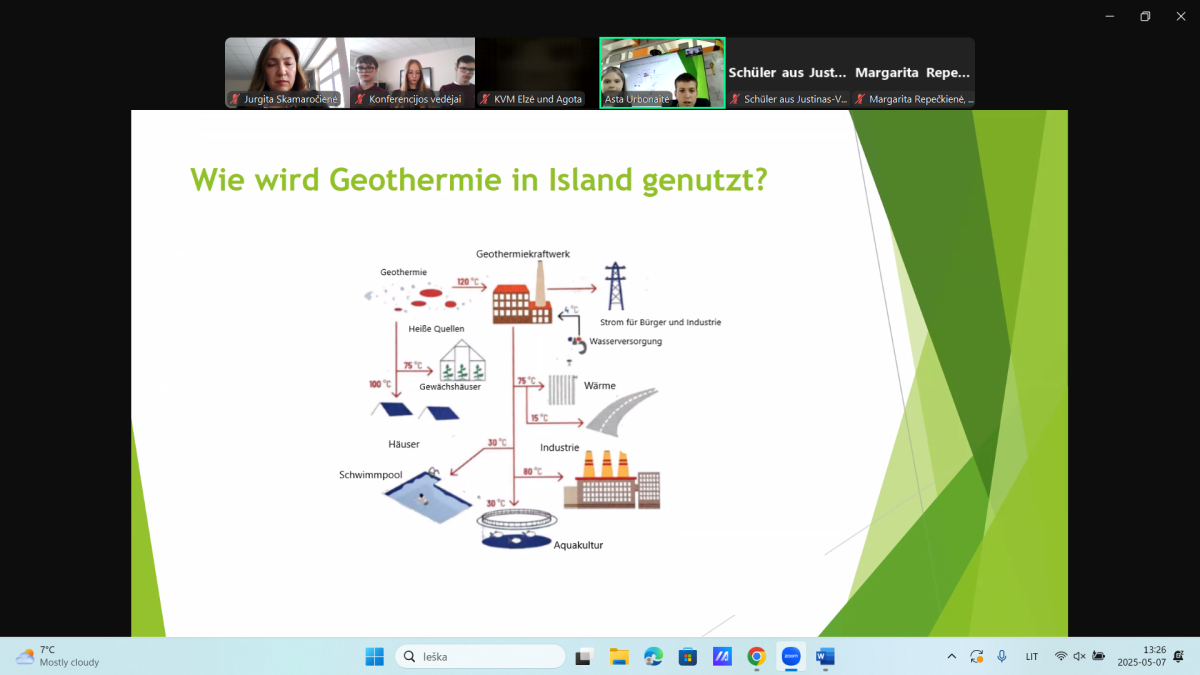The height and width of the screenshot is (675, 1200).
Task: Restore down the Zoom window
Action: [1145, 16]
